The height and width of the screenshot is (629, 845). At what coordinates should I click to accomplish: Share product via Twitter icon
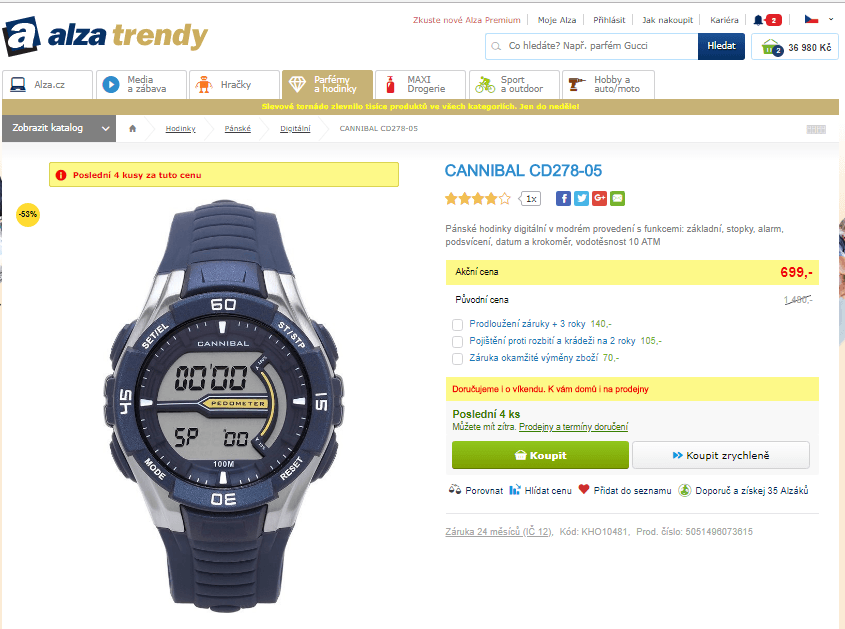coord(581,198)
